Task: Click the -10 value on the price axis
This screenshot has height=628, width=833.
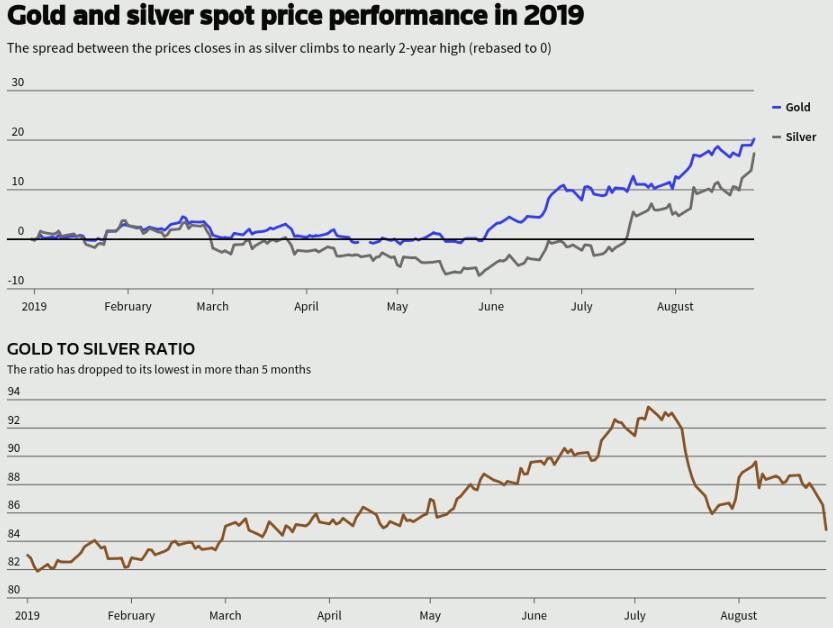Action: pyautogui.click(x=16, y=281)
